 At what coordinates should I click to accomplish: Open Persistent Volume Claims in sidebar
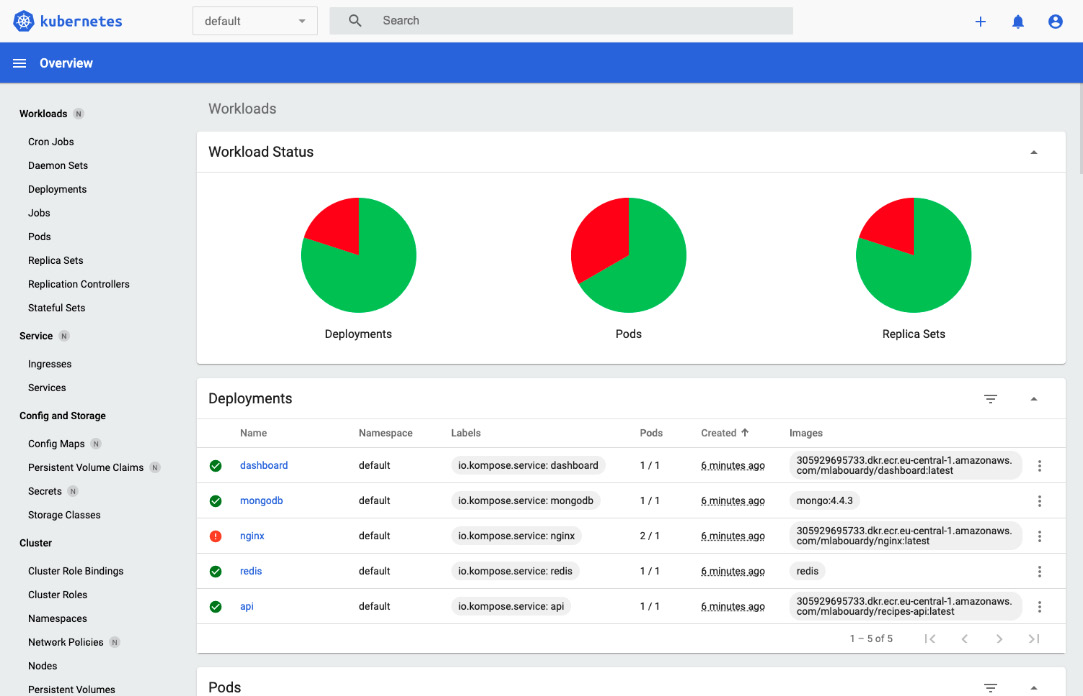coord(86,467)
